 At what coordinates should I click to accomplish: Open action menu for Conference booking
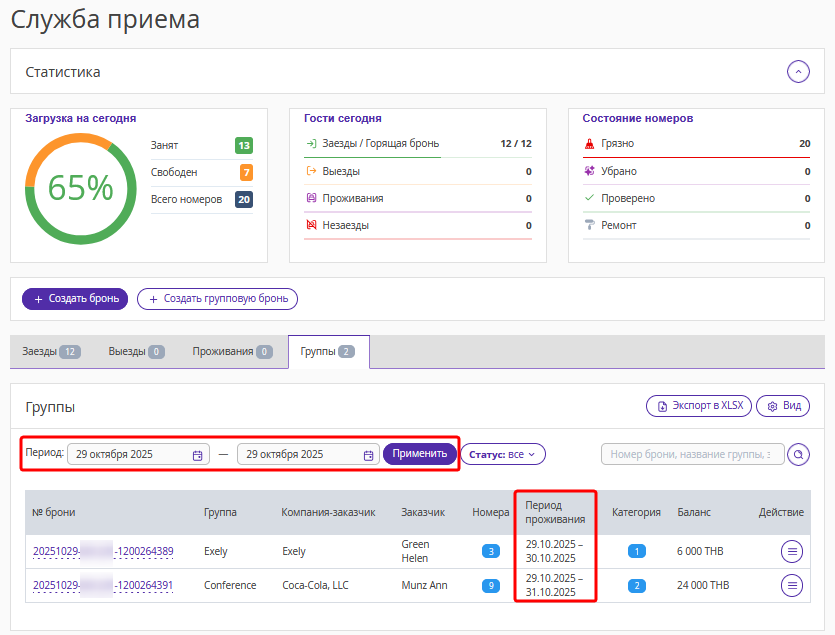792,585
